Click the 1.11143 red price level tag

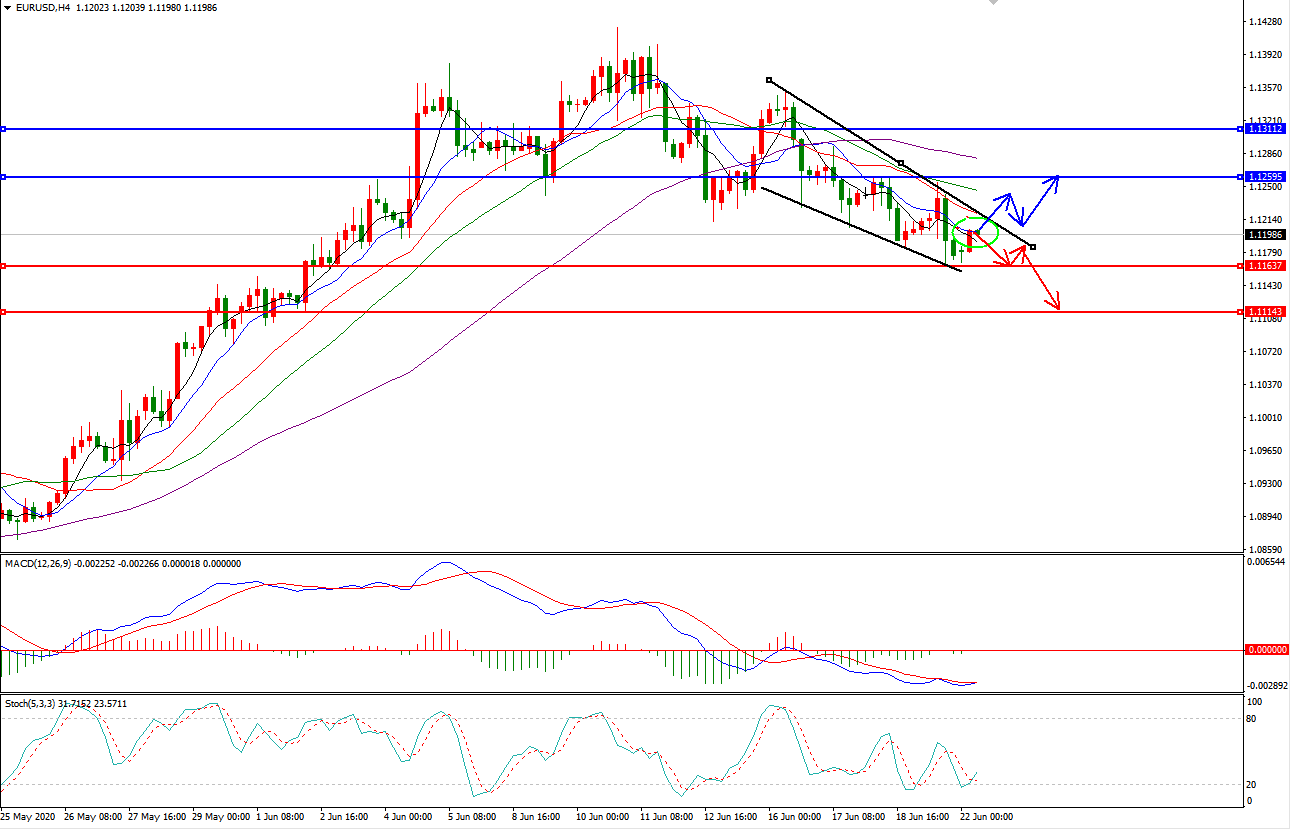[1265, 312]
